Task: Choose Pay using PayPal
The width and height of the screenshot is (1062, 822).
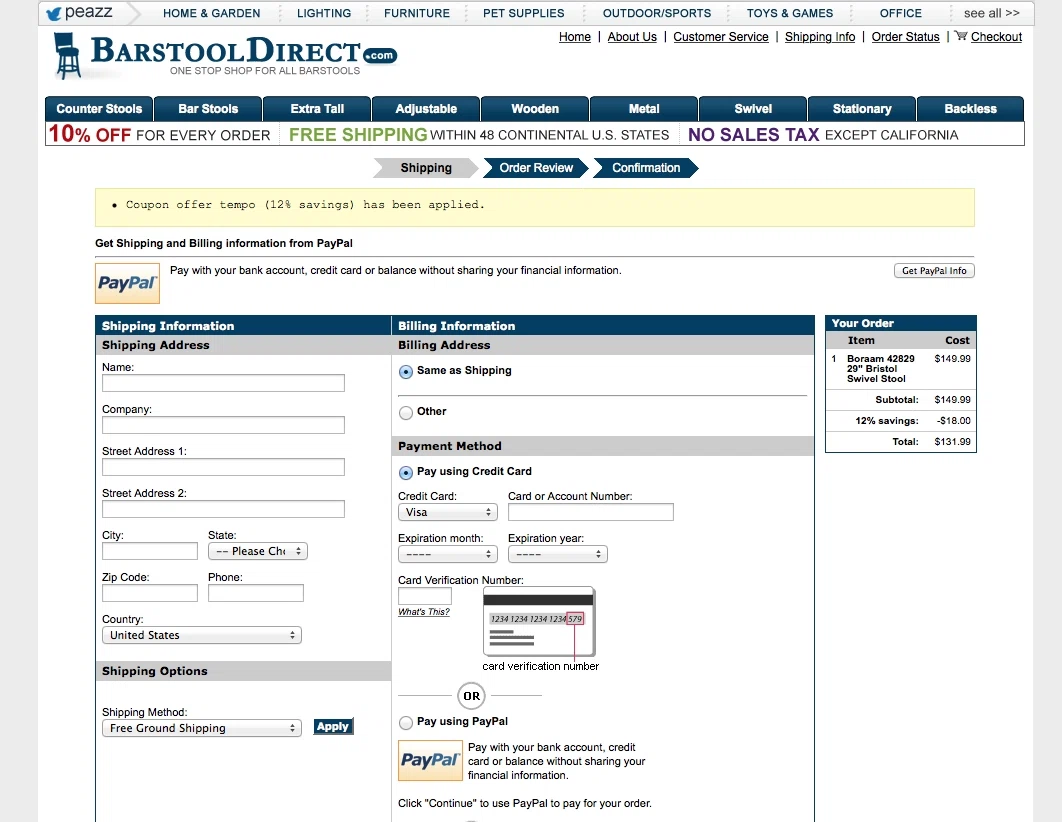Action: point(406,722)
